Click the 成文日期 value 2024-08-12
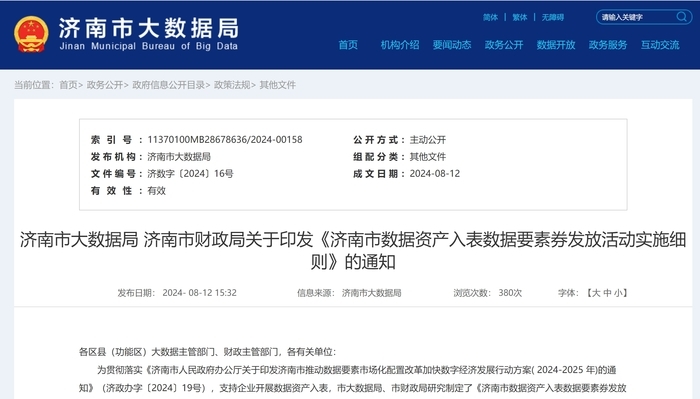Image resolution: width=700 pixels, height=399 pixels. (435, 174)
